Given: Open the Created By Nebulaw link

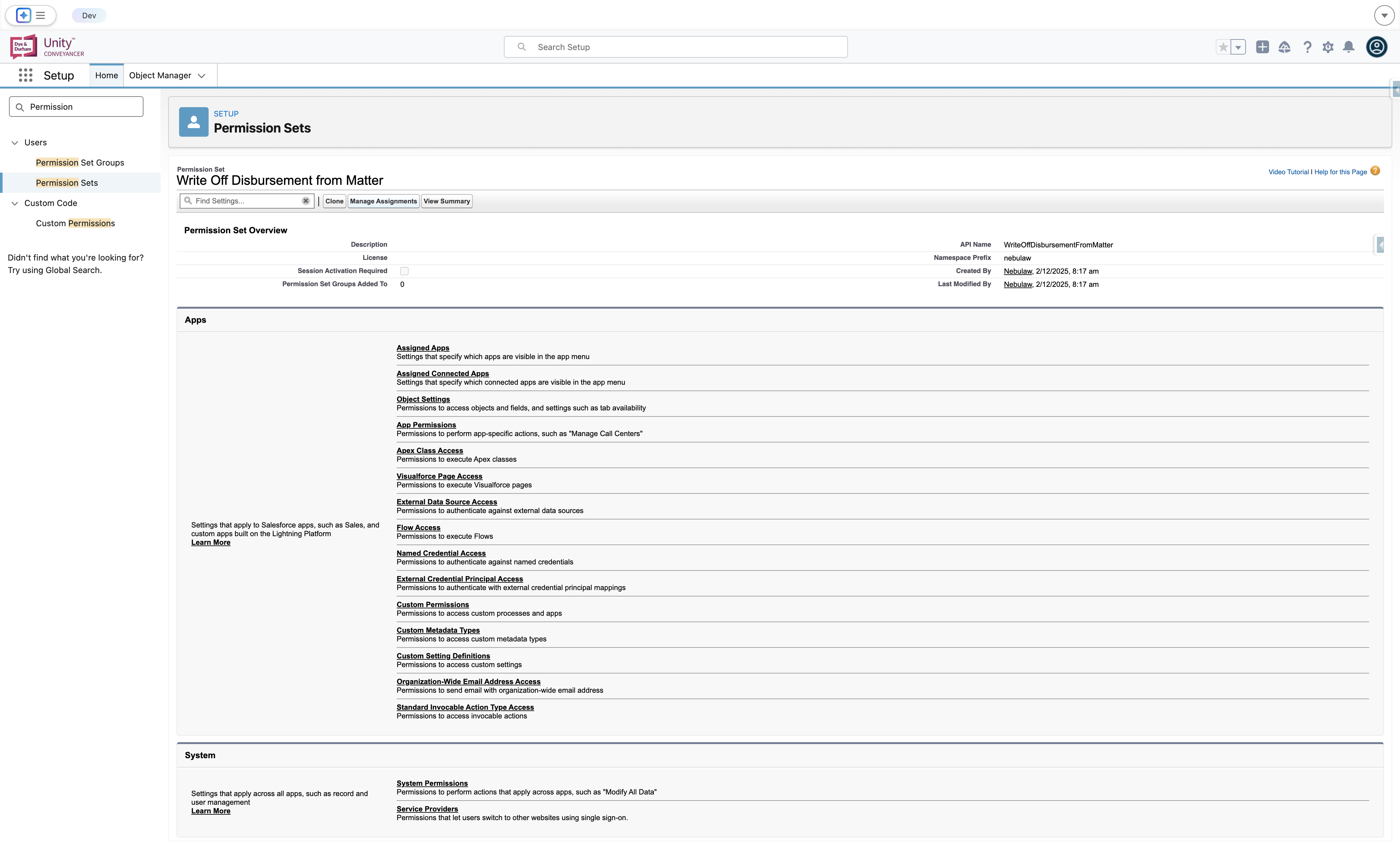Looking at the screenshot, I should tap(1018, 271).
